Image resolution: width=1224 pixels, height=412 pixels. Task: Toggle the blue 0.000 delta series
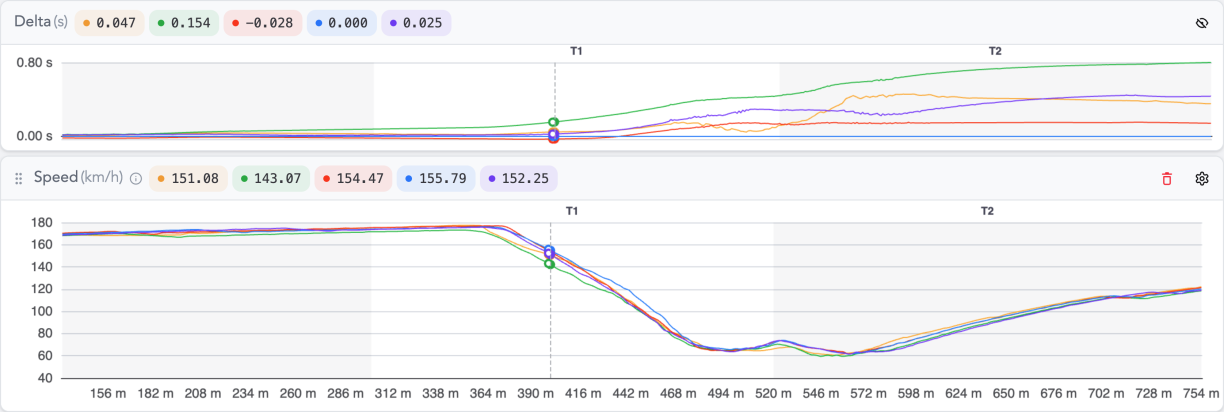[342, 22]
